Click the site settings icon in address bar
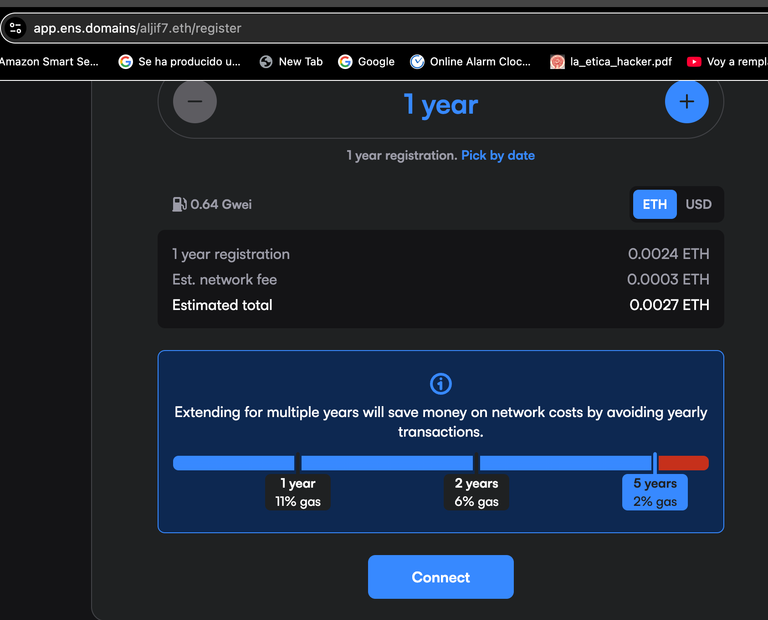The width and height of the screenshot is (768, 620). click(x=15, y=28)
